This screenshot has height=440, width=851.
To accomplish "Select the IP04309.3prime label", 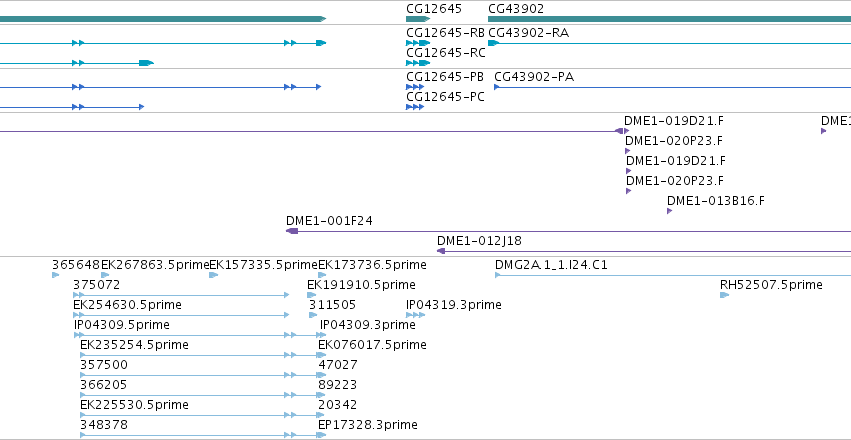I will (368, 325).
